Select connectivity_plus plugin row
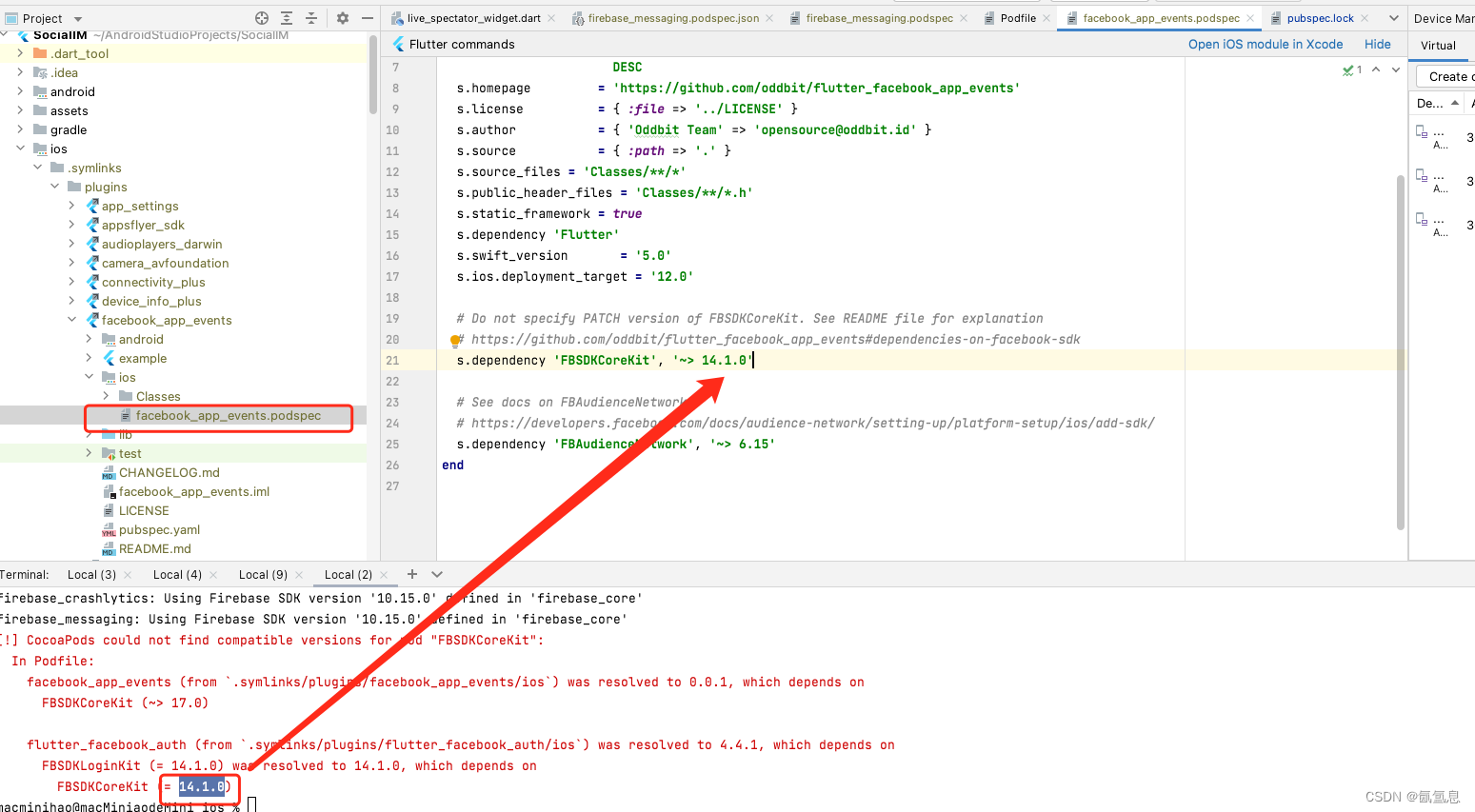The image size is (1475, 812). pyautogui.click(x=153, y=283)
